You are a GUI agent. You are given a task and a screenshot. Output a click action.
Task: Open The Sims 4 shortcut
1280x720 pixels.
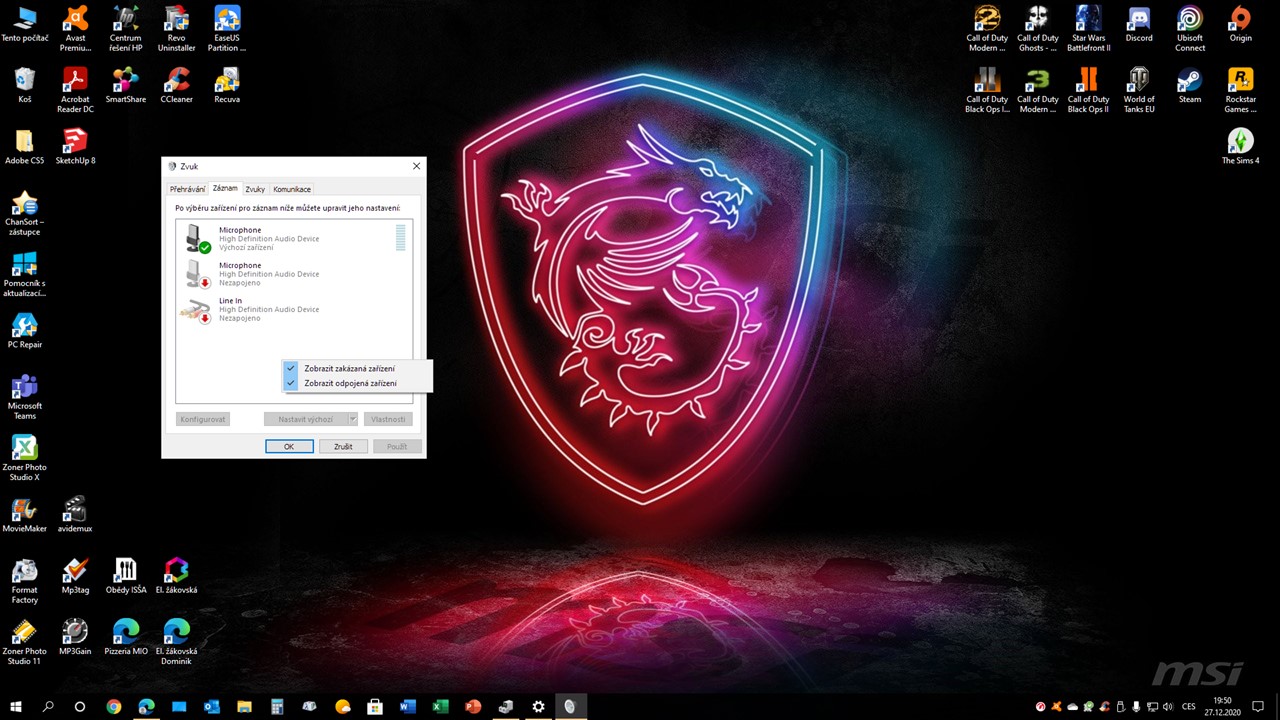pyautogui.click(x=1241, y=146)
